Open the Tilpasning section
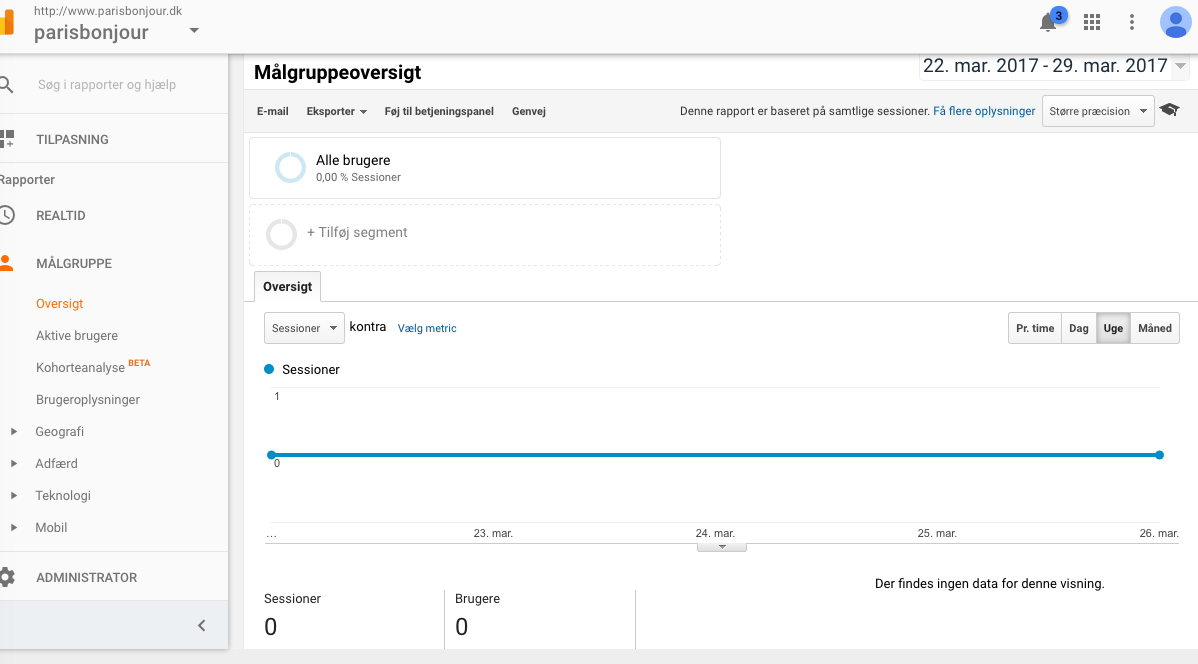Screen dimensions: 1198x664 (x=73, y=139)
